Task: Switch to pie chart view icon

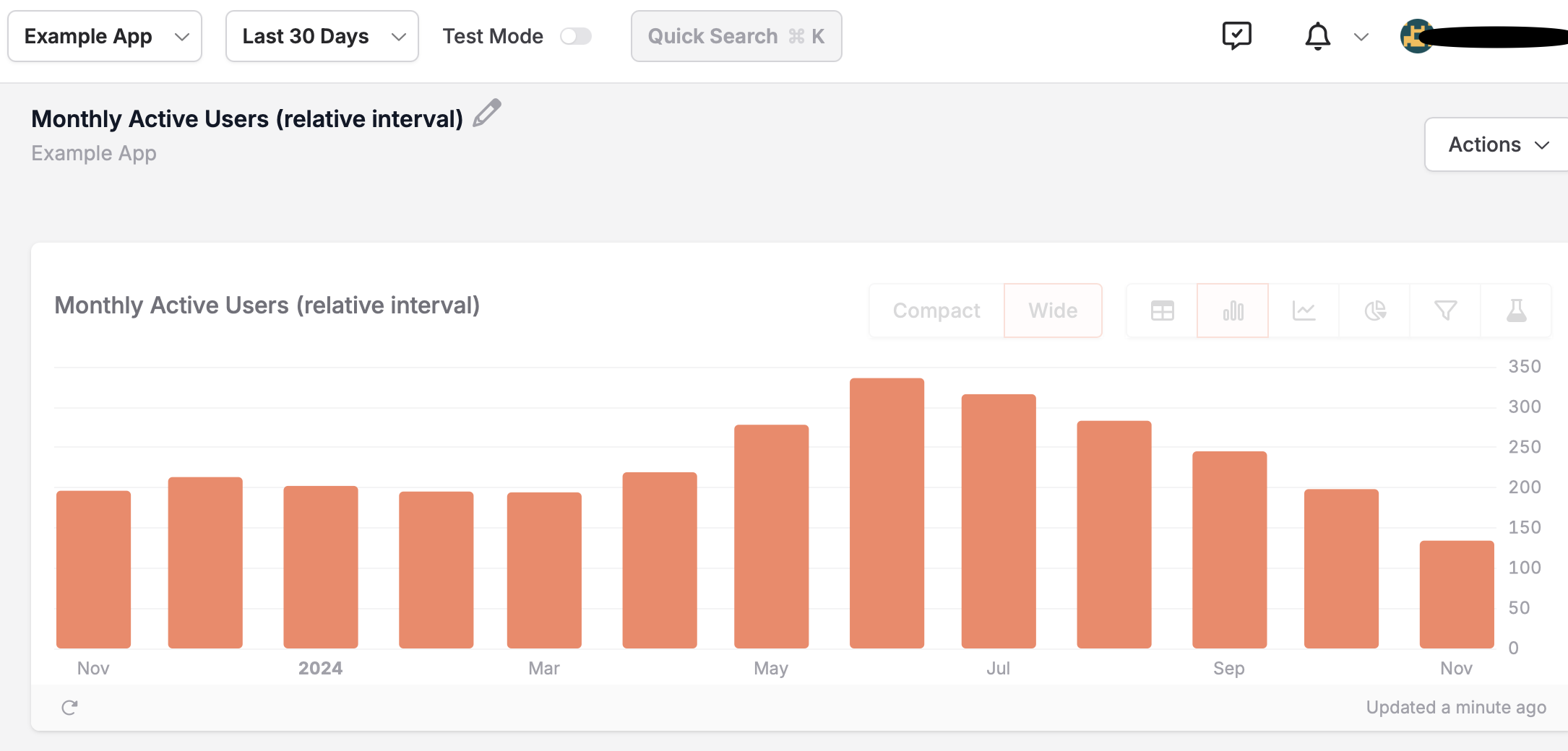Action: [1374, 311]
